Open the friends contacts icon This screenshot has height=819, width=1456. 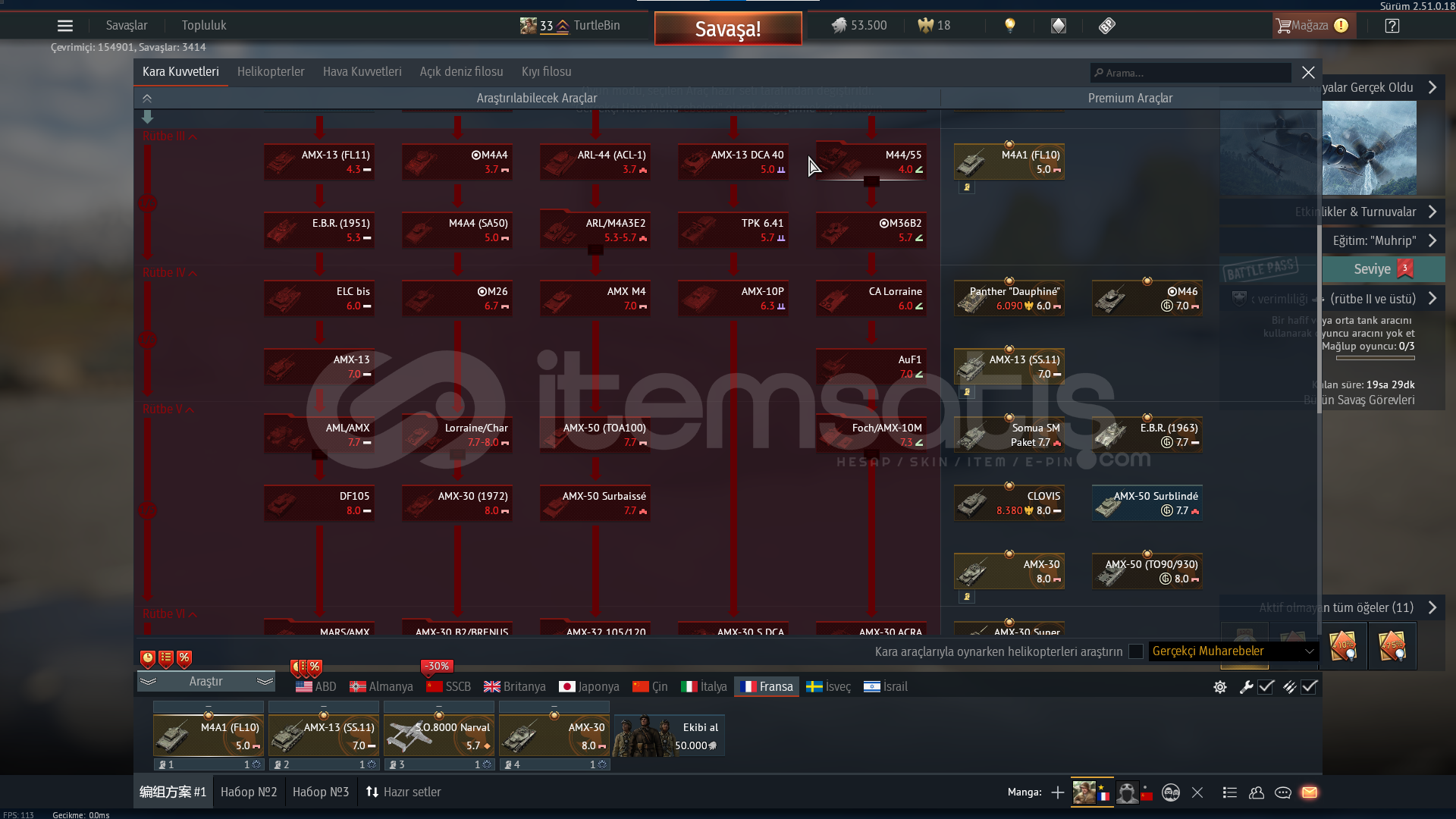point(1257,792)
